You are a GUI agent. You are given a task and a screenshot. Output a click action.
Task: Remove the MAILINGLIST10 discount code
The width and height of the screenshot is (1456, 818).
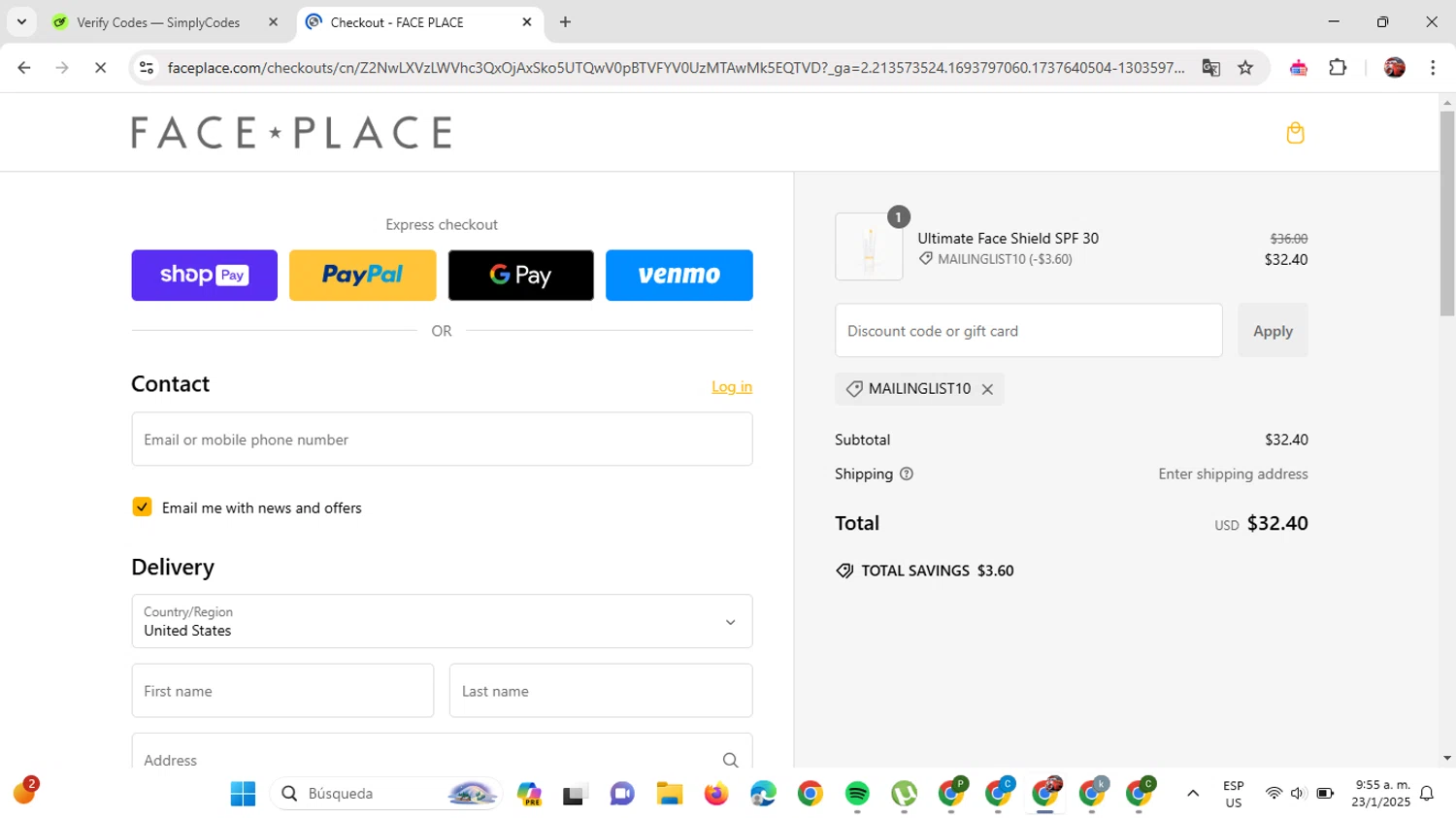[x=987, y=389]
